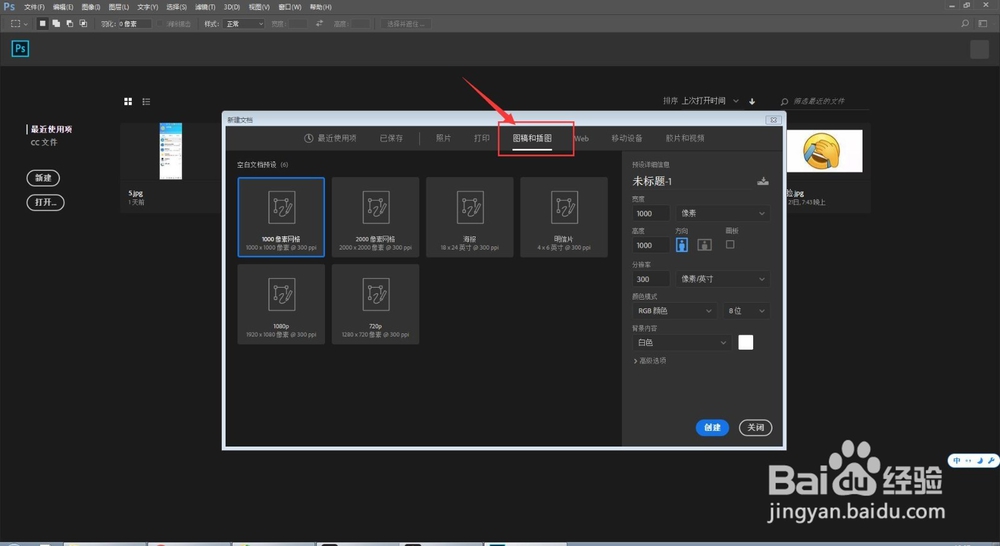Open the 样式 style dropdown
1000x546 pixels.
pos(244,24)
